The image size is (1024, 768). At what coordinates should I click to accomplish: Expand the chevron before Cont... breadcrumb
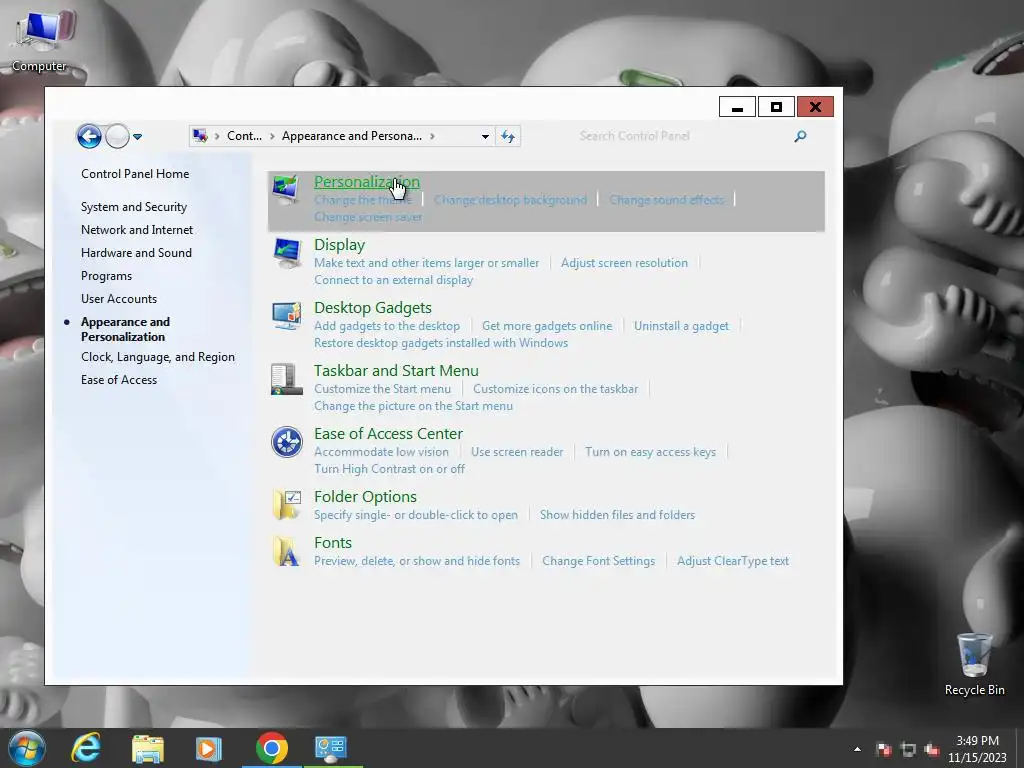click(217, 136)
